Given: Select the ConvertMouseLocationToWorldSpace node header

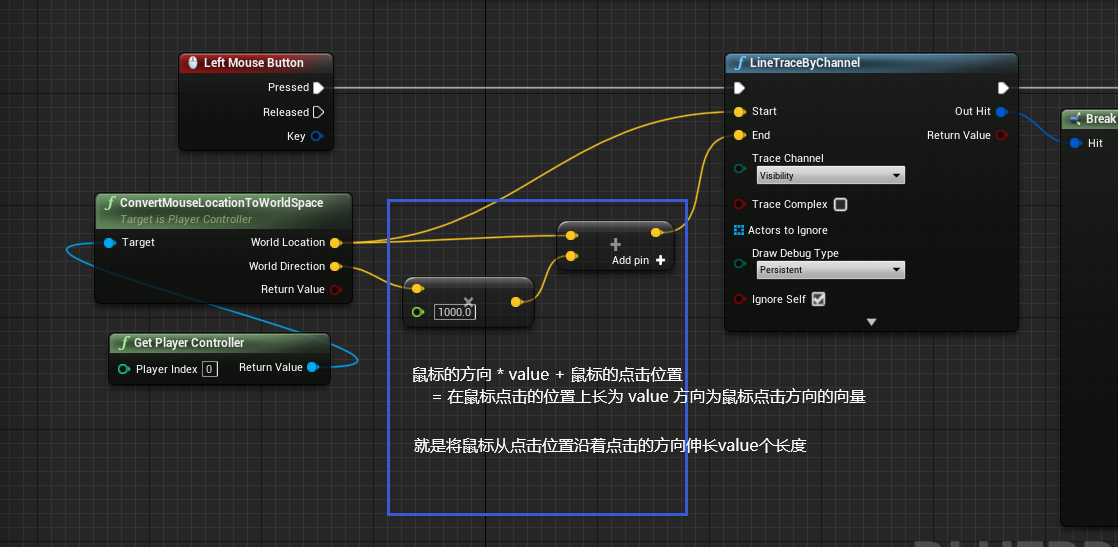Looking at the screenshot, I should [223, 210].
